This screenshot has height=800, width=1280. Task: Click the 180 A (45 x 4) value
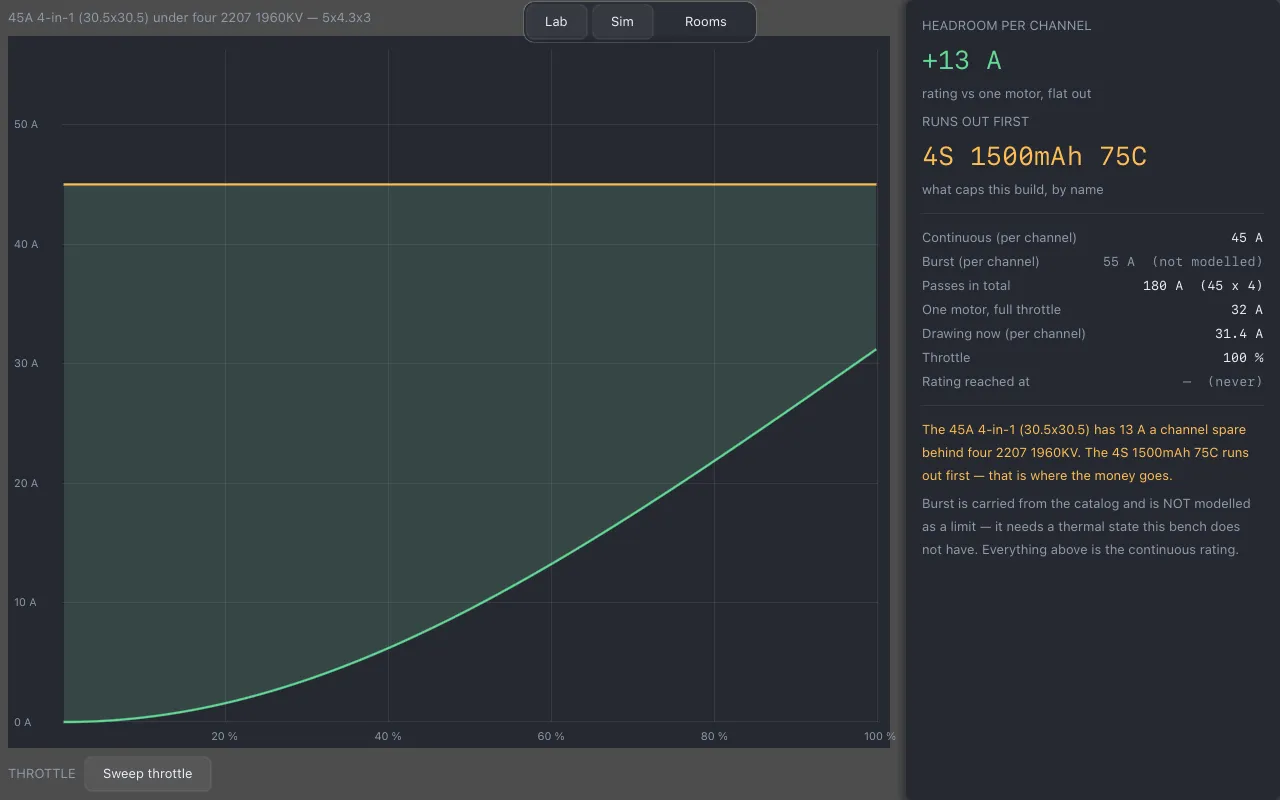tap(1203, 286)
